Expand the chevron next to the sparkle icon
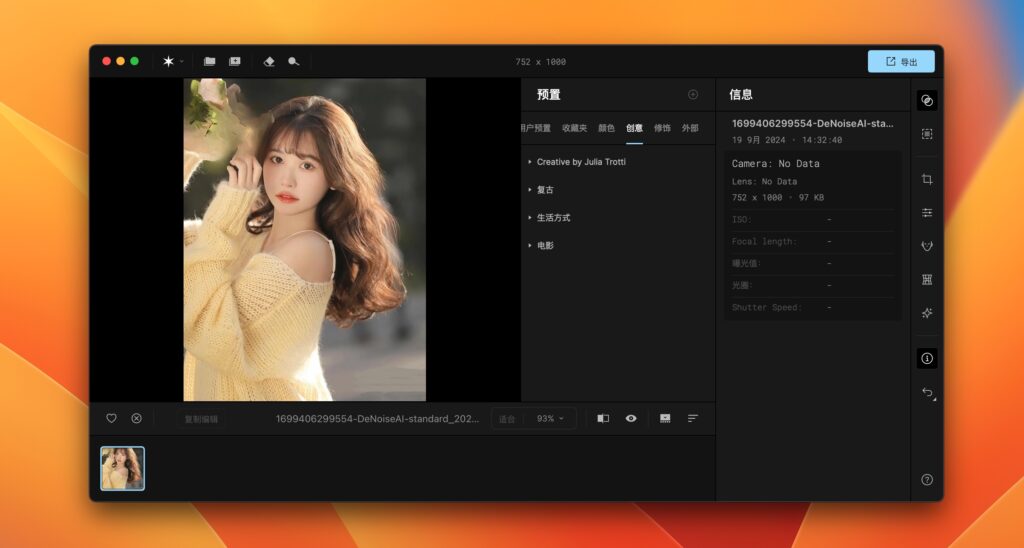This screenshot has height=548, width=1024. (182, 61)
